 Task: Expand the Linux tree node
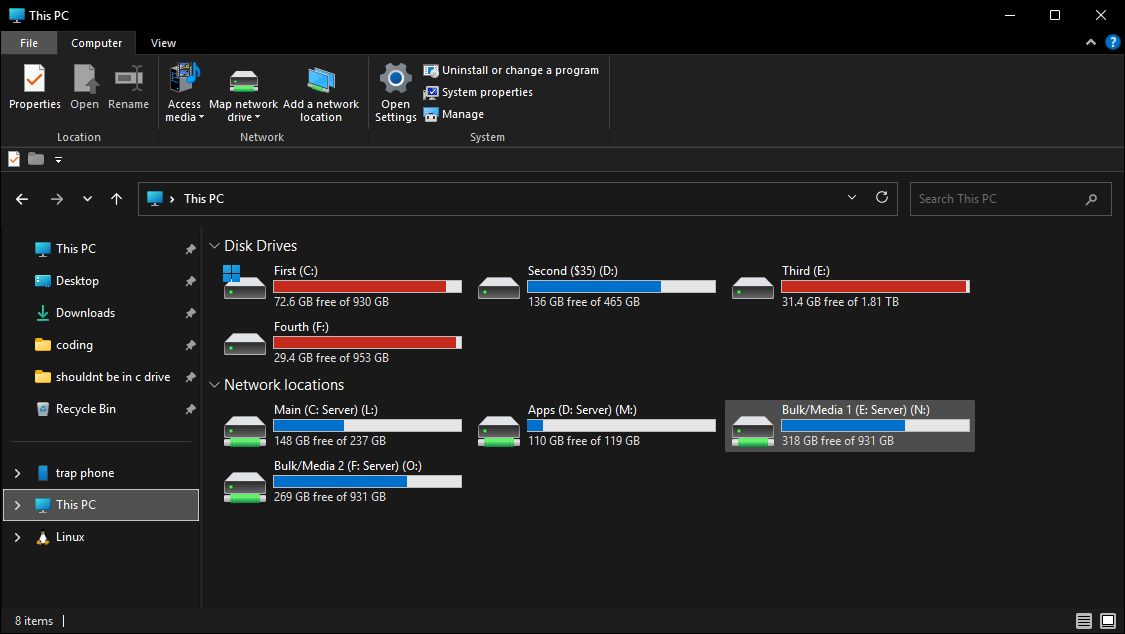(x=18, y=537)
